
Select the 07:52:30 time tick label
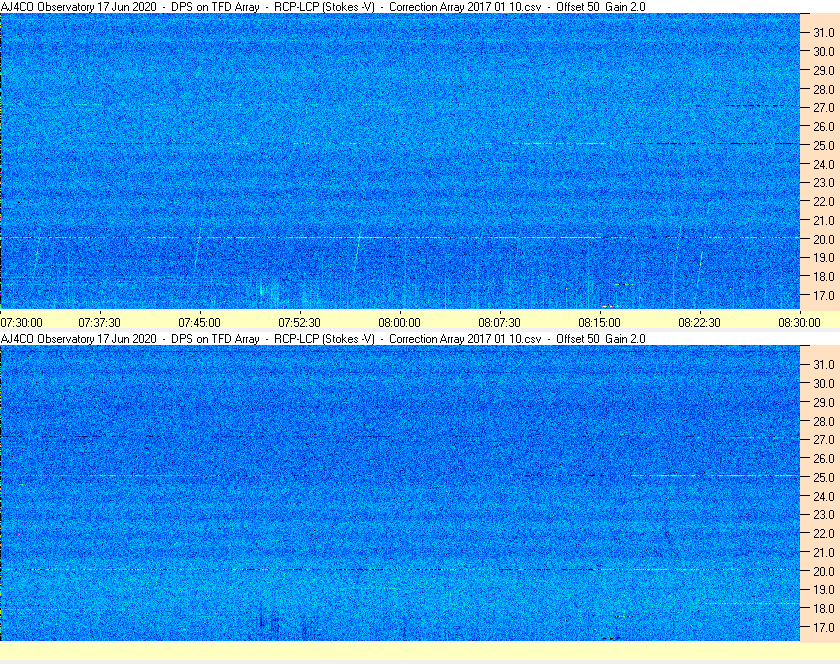click(299, 323)
